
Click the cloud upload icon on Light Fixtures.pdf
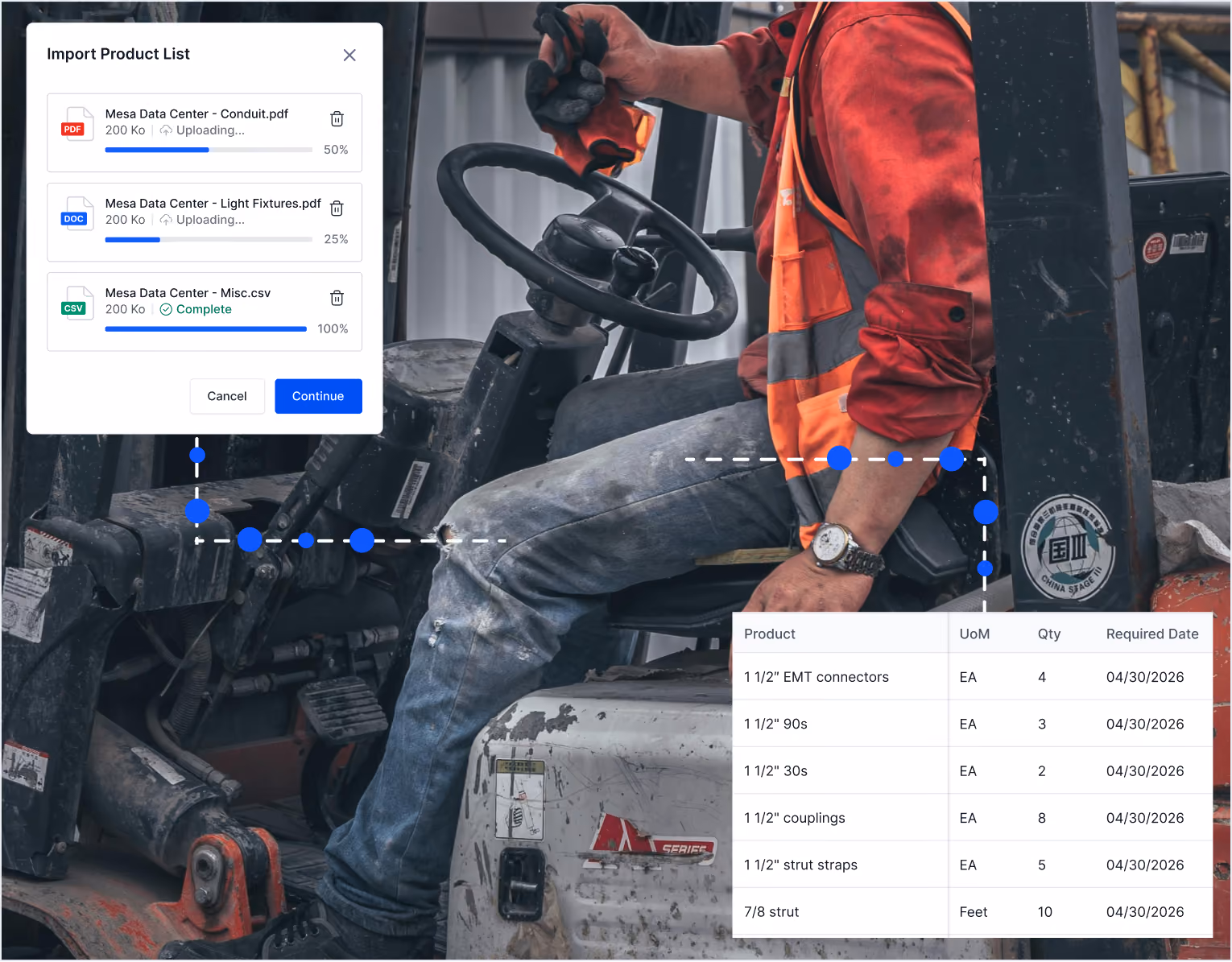166,220
